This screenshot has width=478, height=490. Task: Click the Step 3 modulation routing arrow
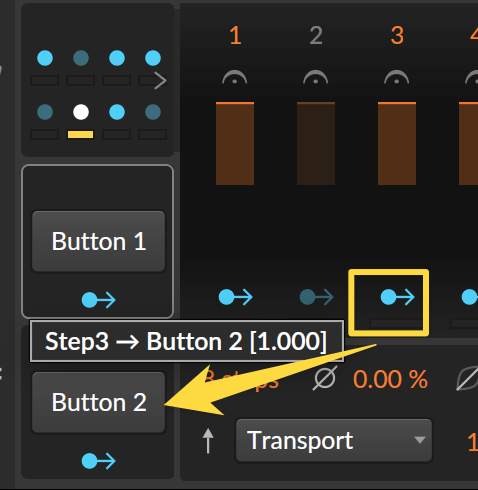[397, 297]
